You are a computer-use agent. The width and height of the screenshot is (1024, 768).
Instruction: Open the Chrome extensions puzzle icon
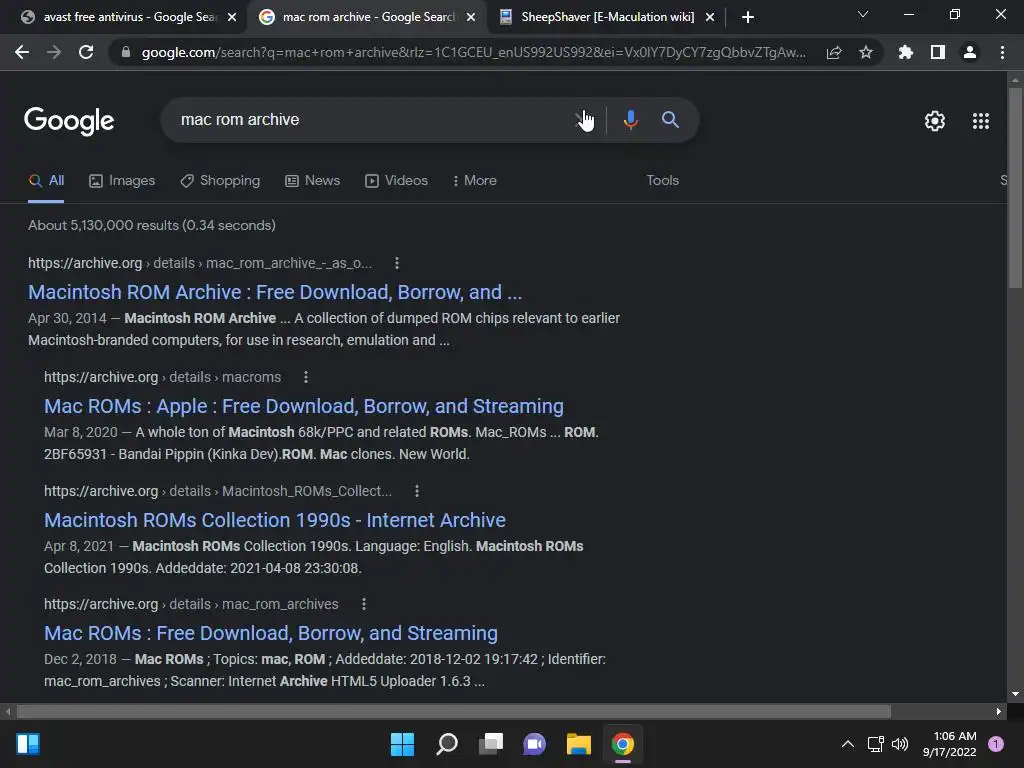tap(906, 52)
